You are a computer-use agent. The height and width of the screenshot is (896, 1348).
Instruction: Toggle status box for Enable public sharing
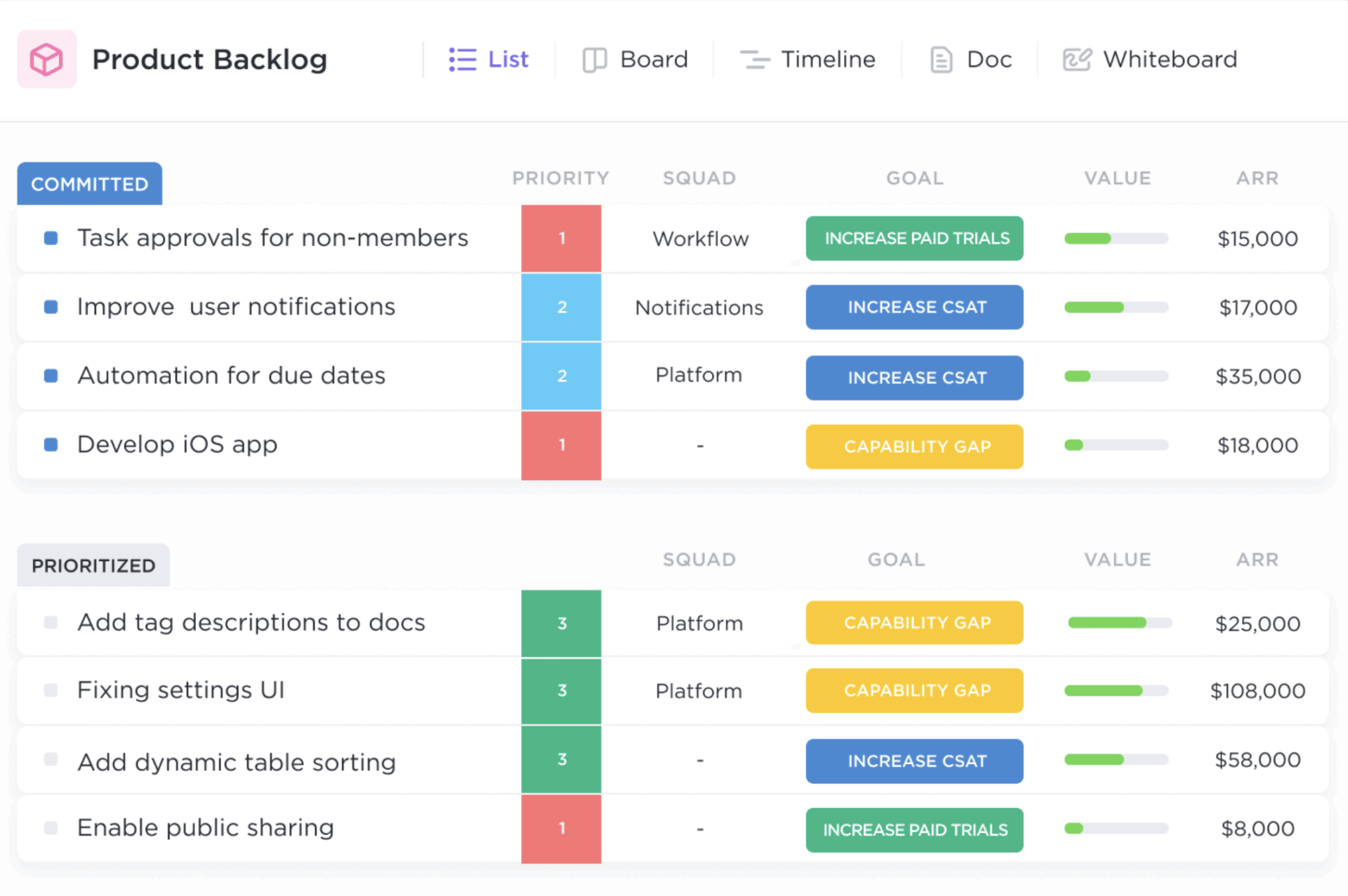coord(51,828)
